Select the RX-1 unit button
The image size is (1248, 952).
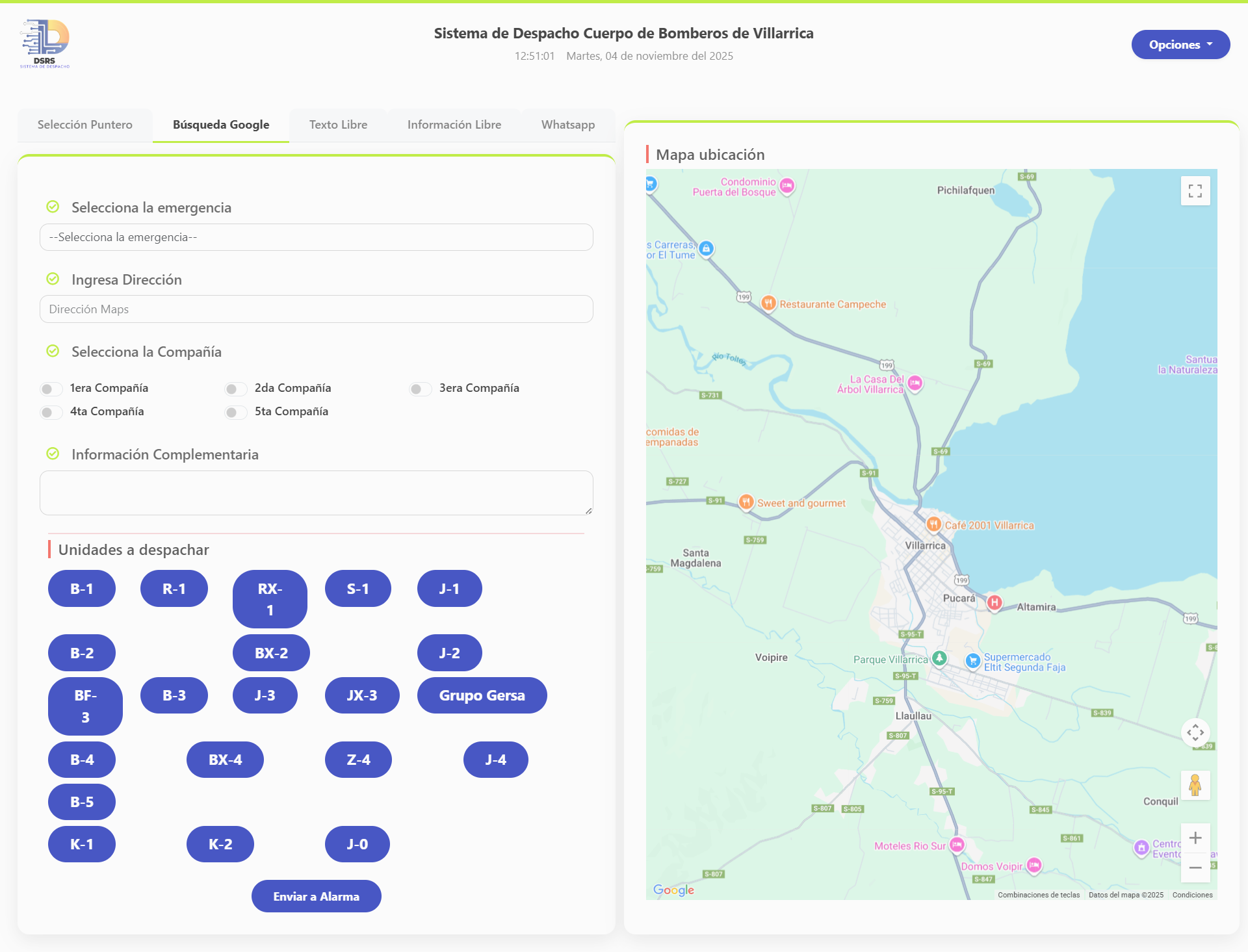(270, 599)
